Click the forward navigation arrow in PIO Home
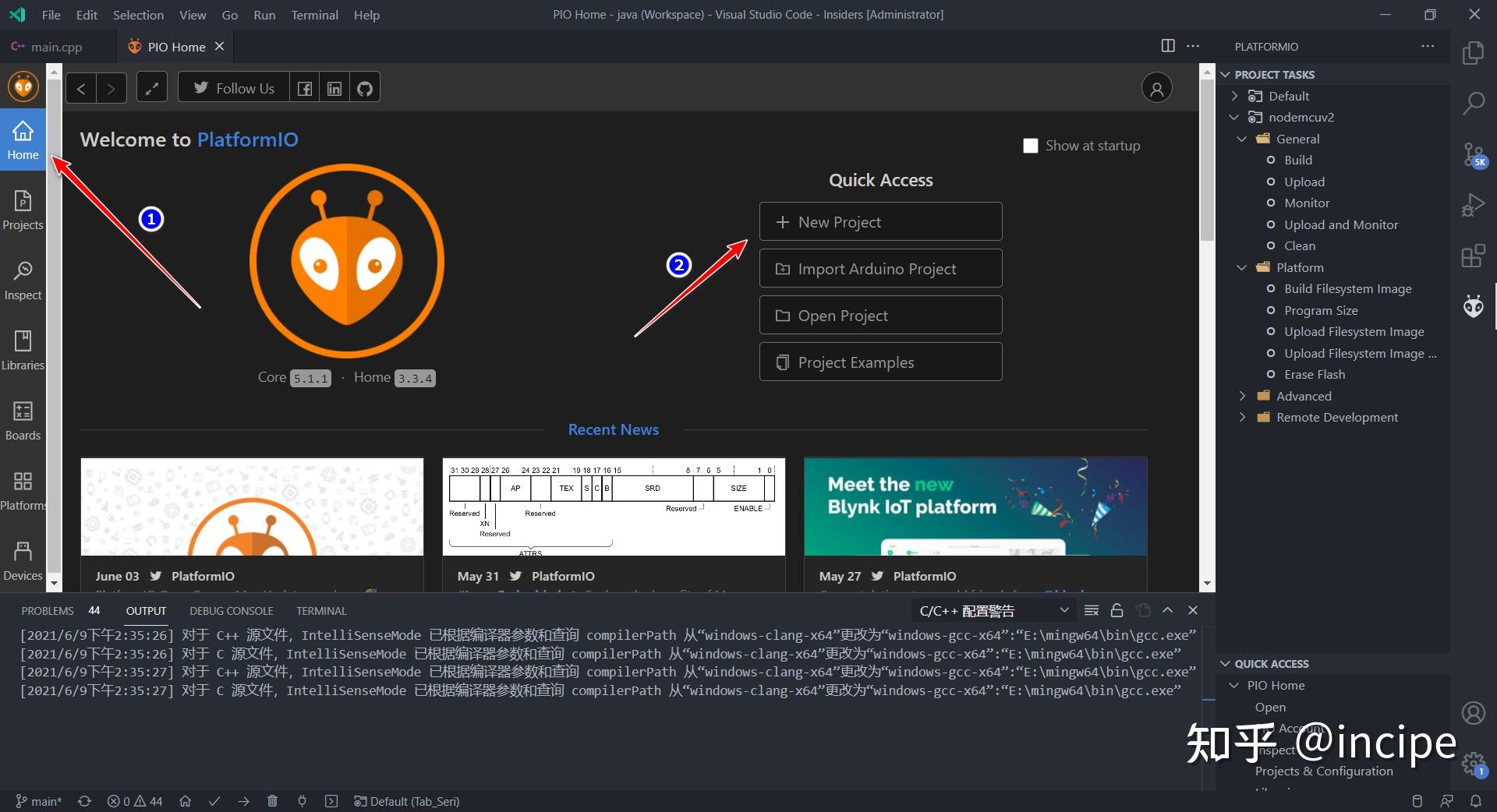 (111, 88)
